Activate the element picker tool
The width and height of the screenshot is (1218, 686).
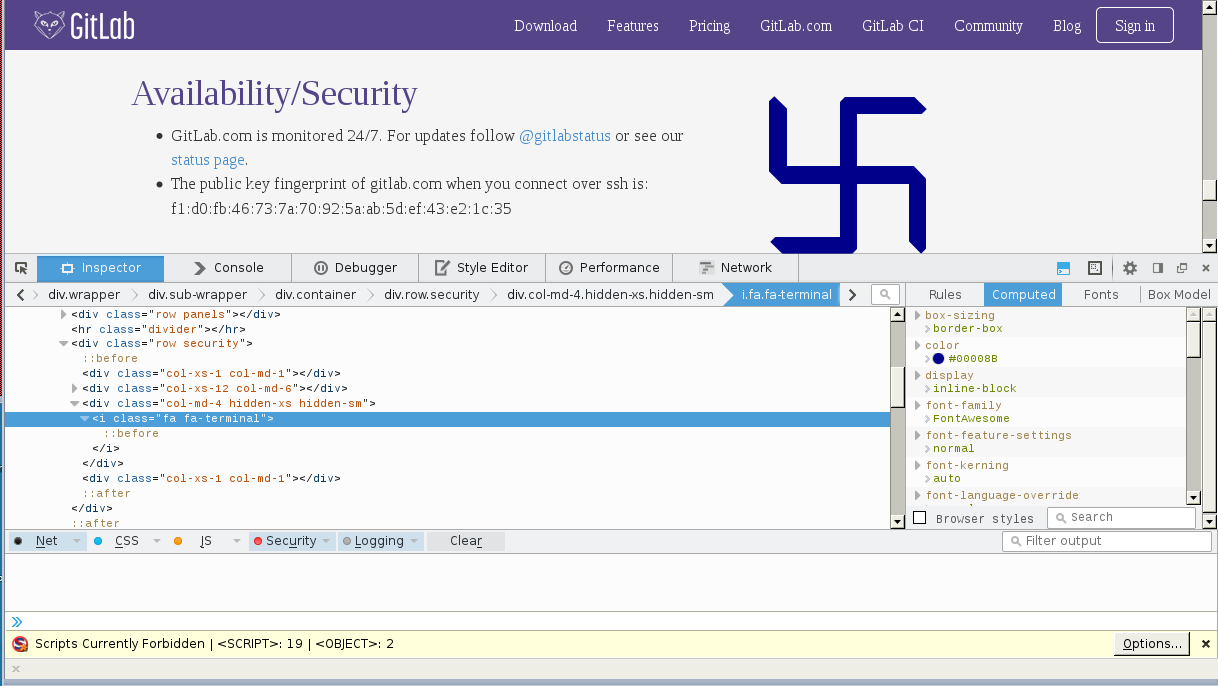click(21, 268)
